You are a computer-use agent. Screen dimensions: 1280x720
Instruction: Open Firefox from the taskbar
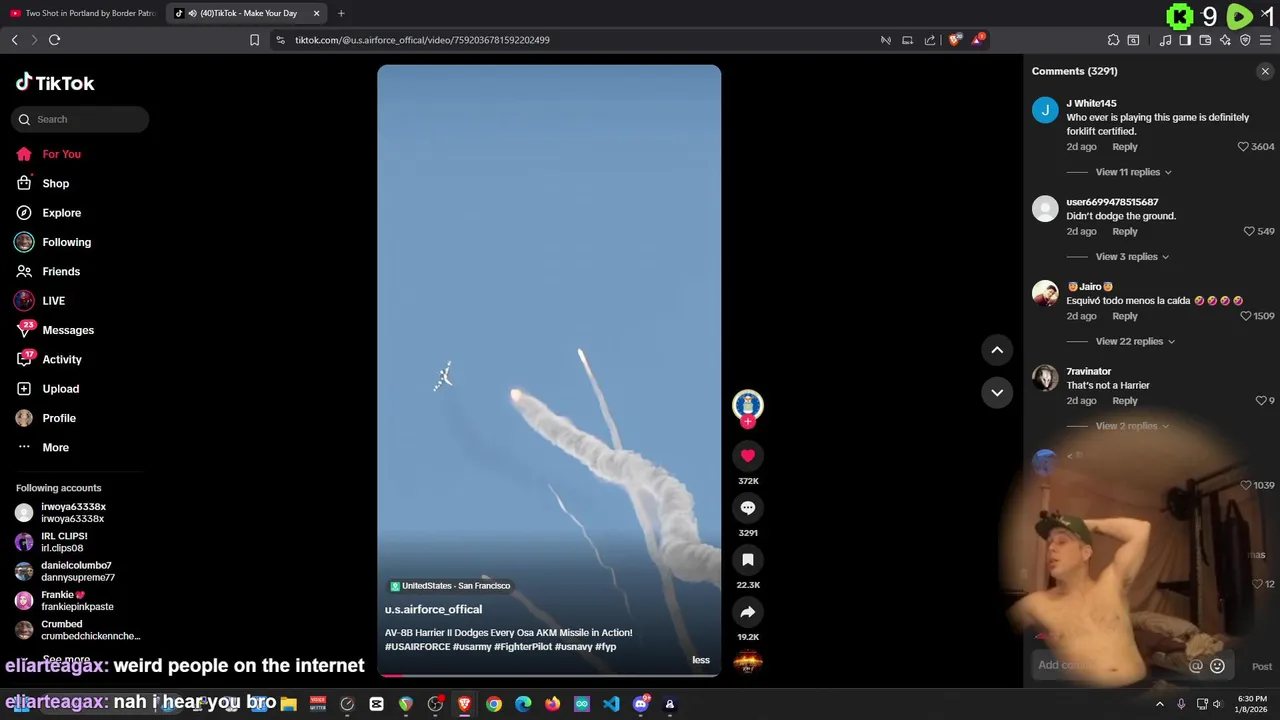(x=552, y=704)
